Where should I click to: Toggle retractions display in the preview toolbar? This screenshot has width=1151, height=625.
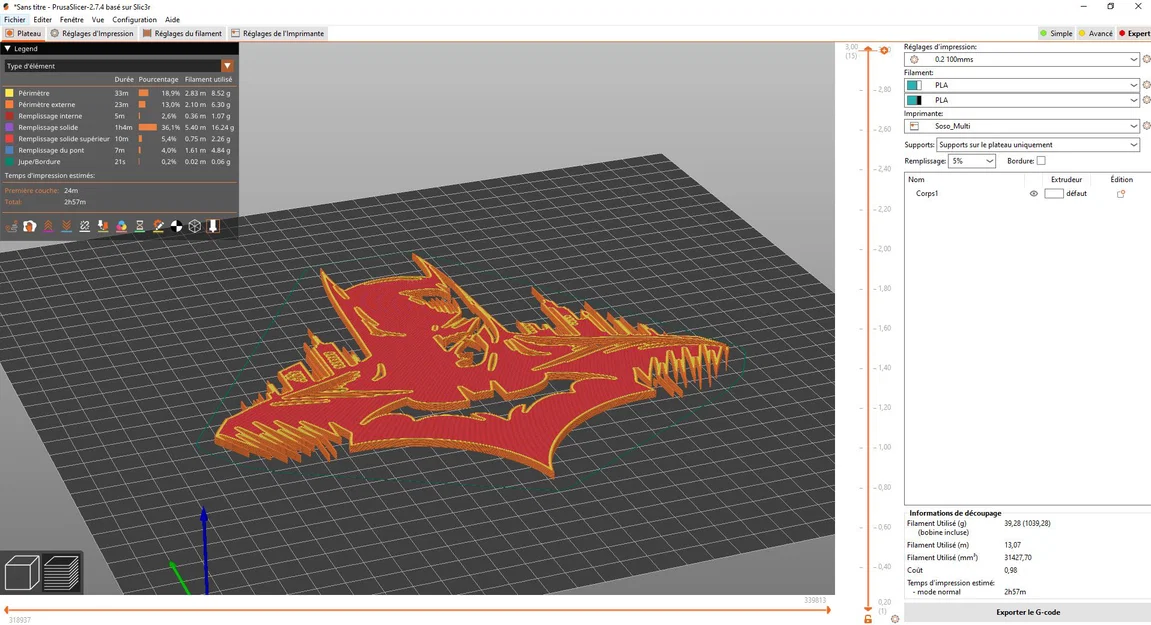[48, 226]
